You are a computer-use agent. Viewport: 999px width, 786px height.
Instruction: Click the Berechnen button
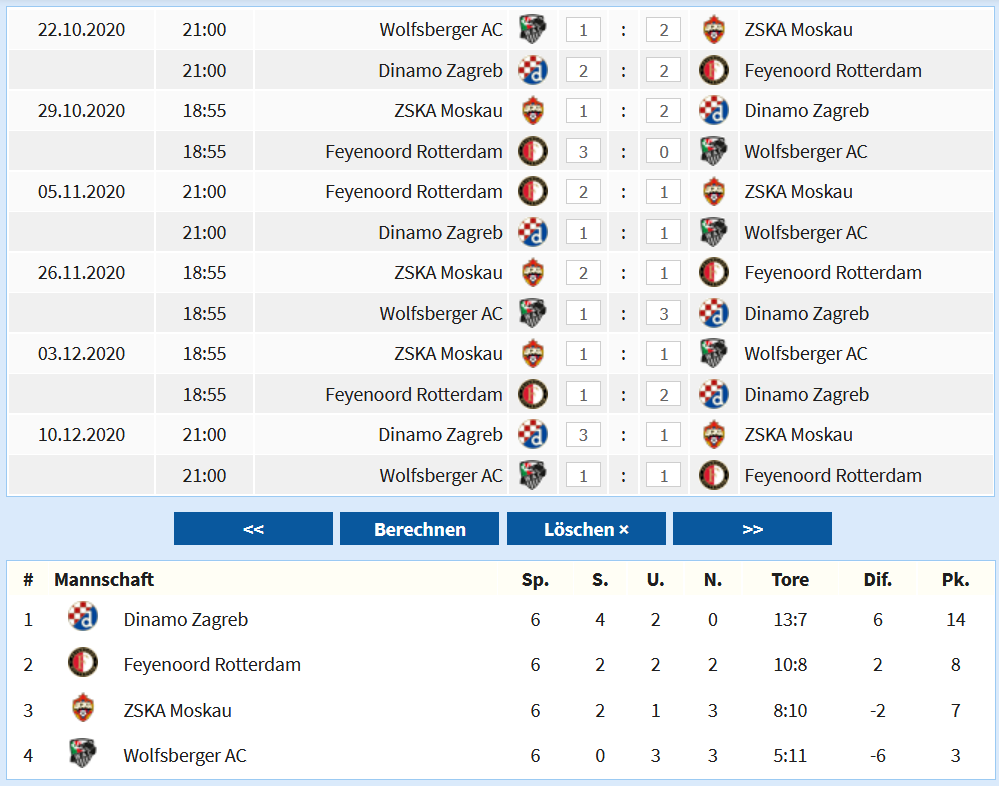pos(419,529)
